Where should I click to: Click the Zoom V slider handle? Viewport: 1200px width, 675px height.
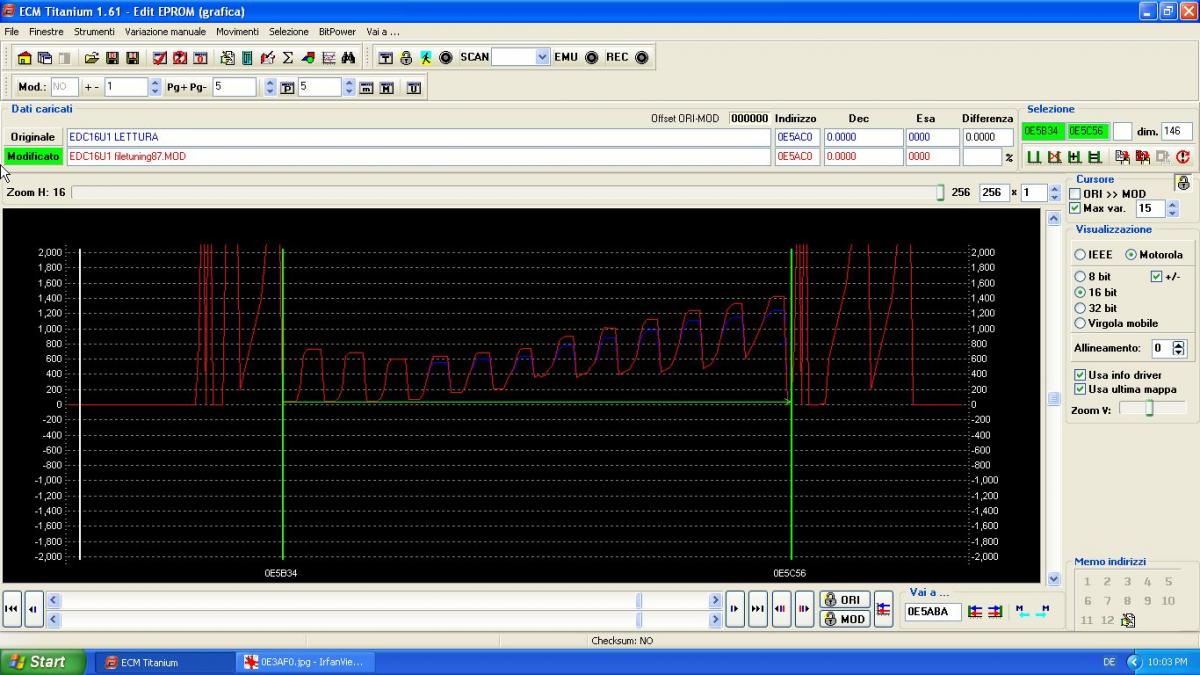coord(1149,408)
